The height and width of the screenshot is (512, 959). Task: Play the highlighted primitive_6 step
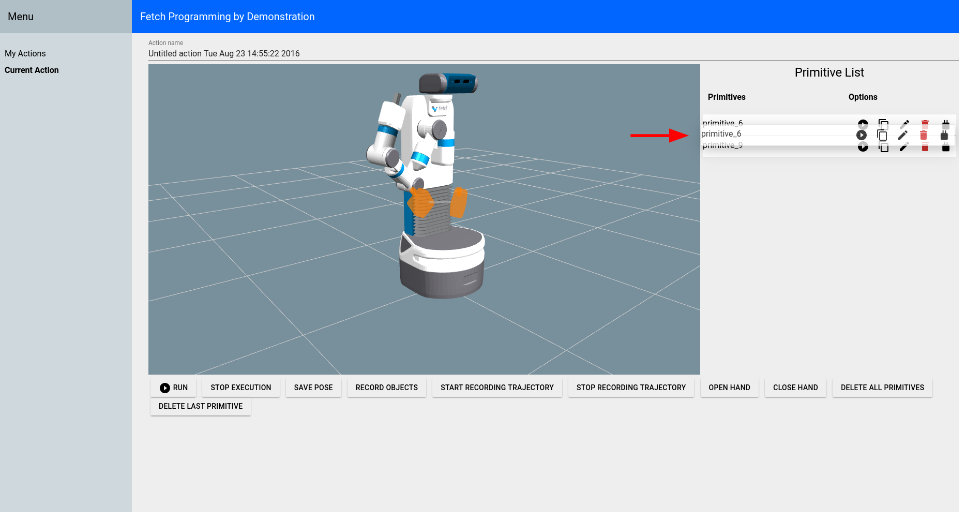tap(861, 135)
